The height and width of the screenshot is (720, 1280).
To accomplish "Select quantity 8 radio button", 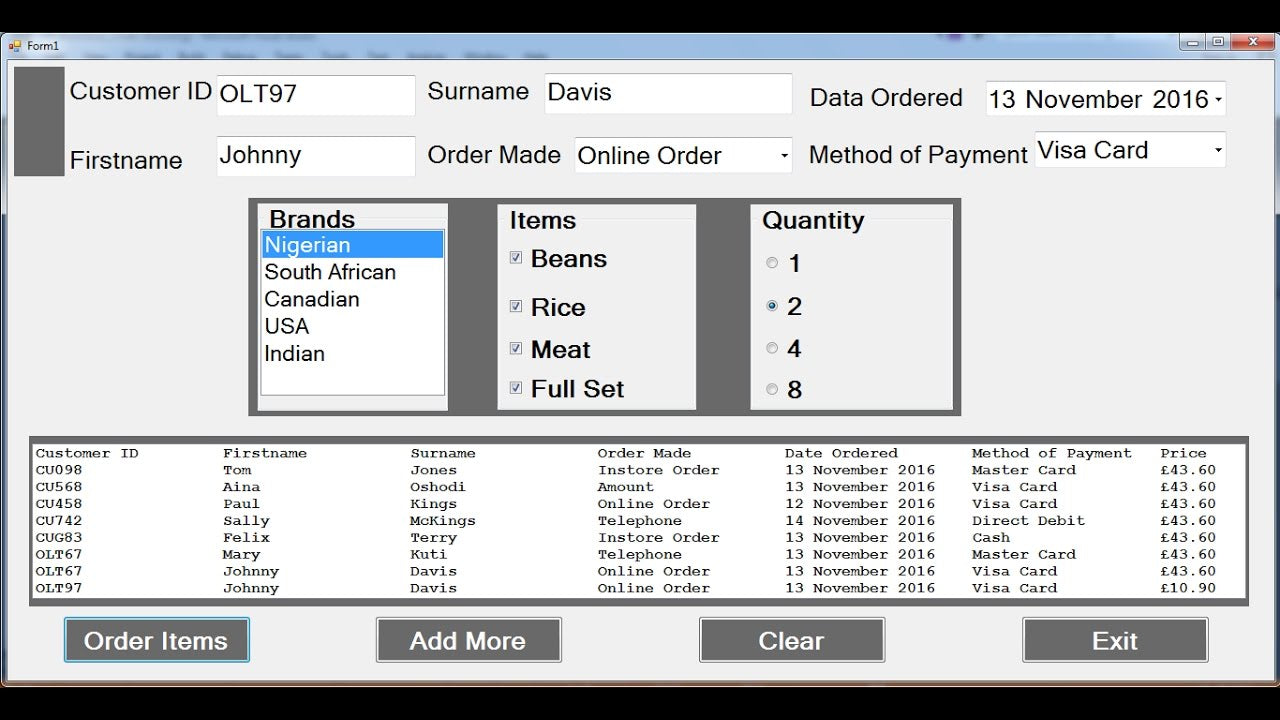I will pos(772,389).
